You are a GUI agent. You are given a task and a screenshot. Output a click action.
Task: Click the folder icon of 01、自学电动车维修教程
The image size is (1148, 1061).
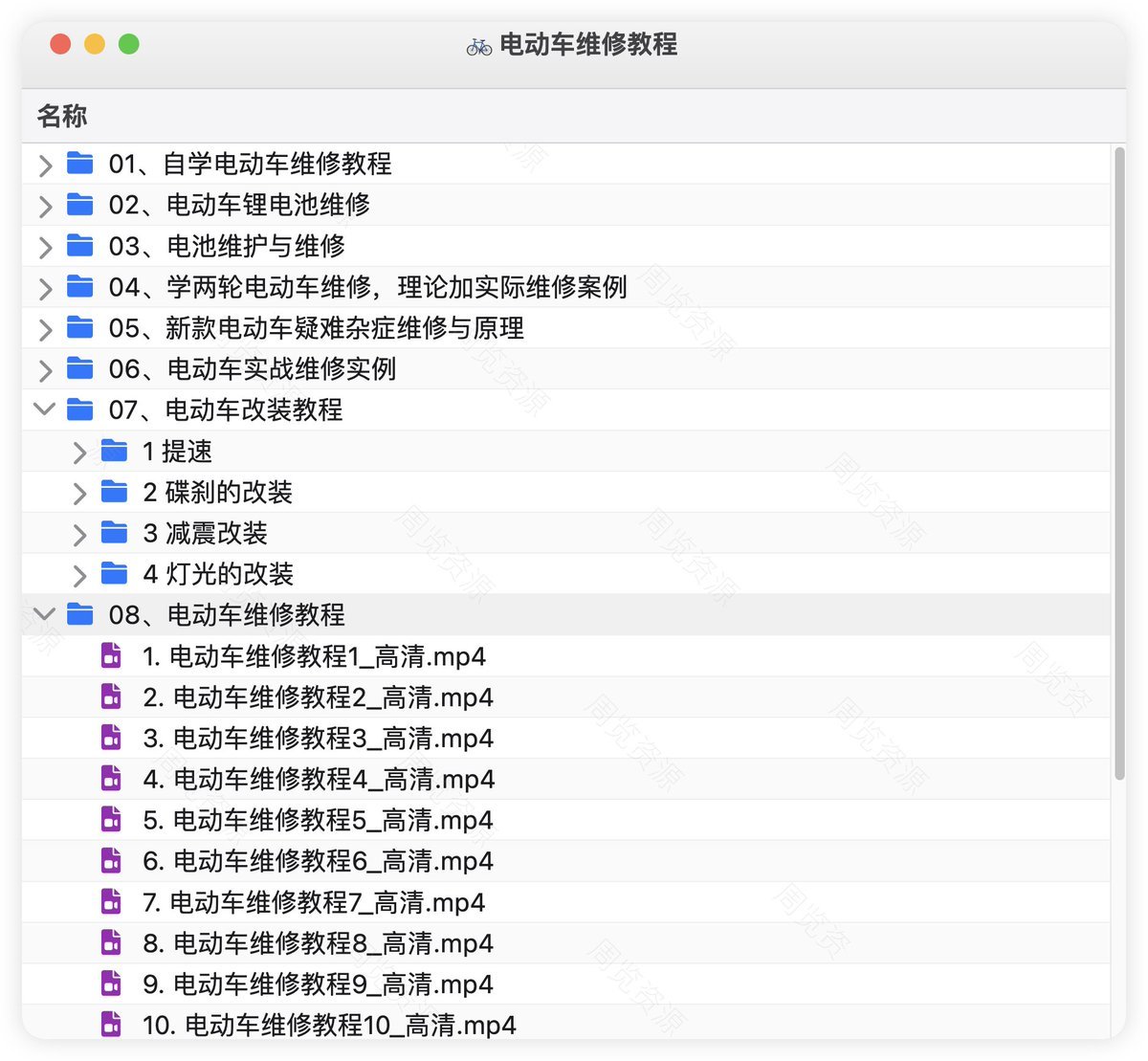80,164
